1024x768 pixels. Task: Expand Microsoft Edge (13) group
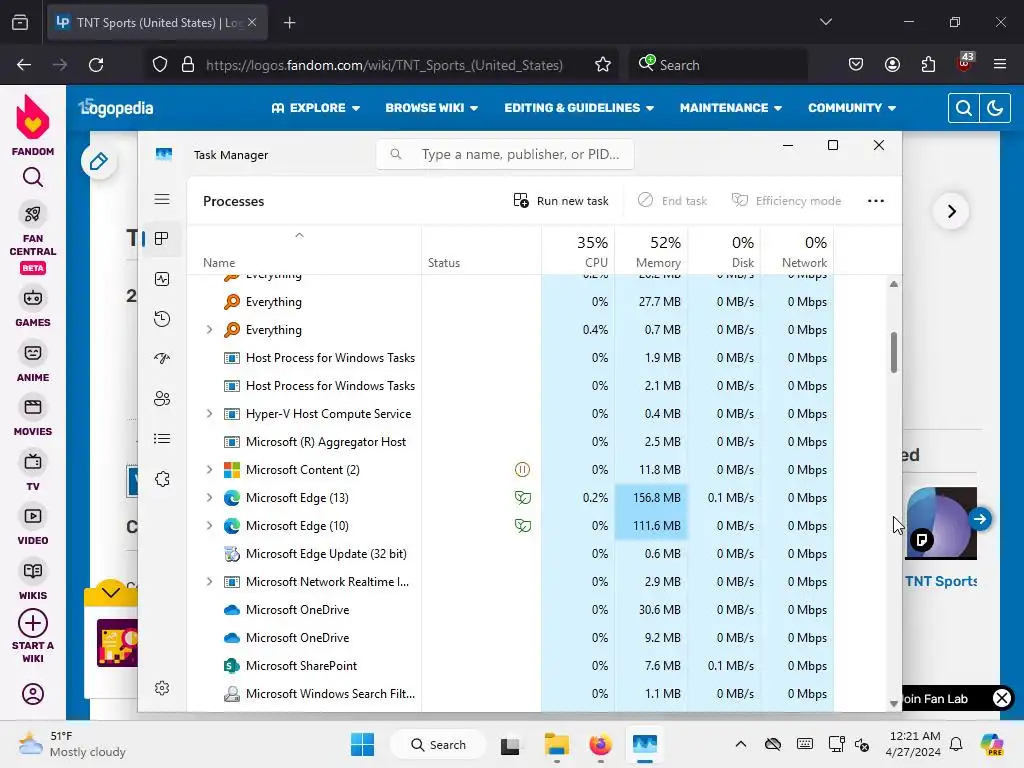[x=209, y=498]
